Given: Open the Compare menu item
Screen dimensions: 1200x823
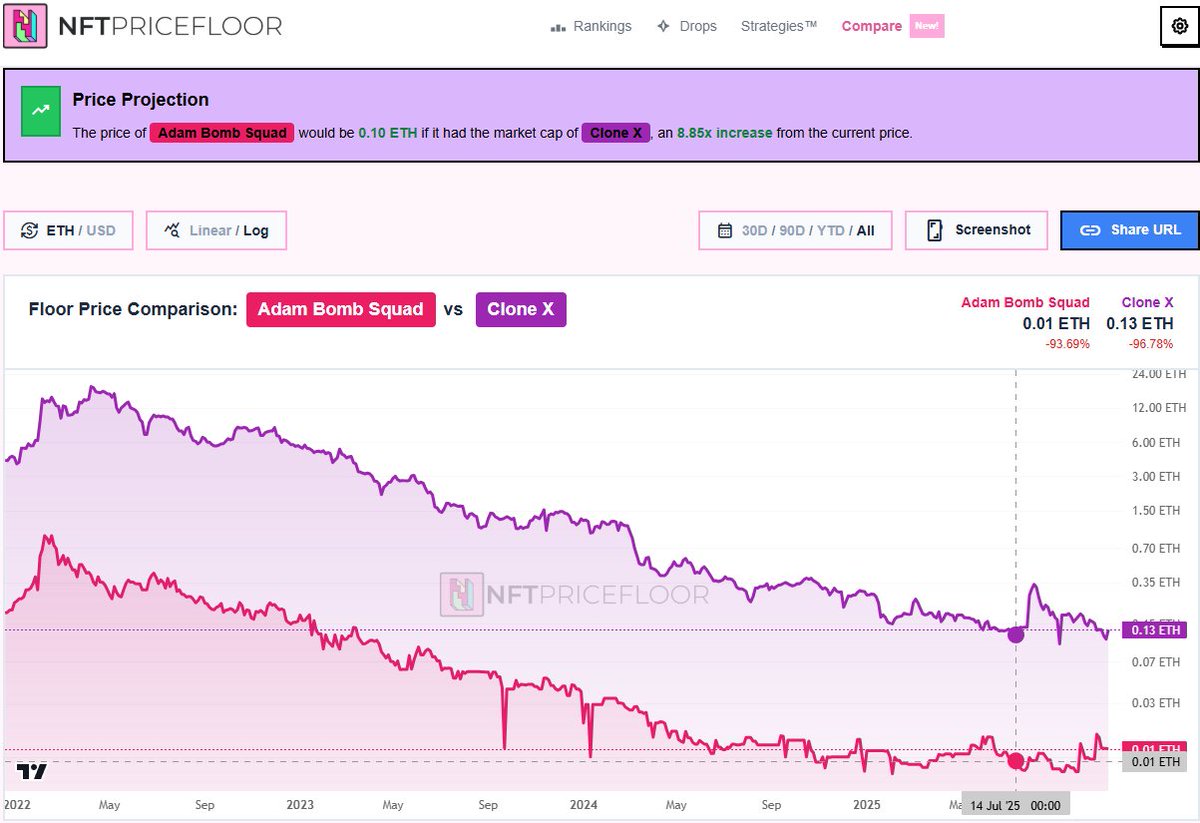Looking at the screenshot, I should point(871,26).
